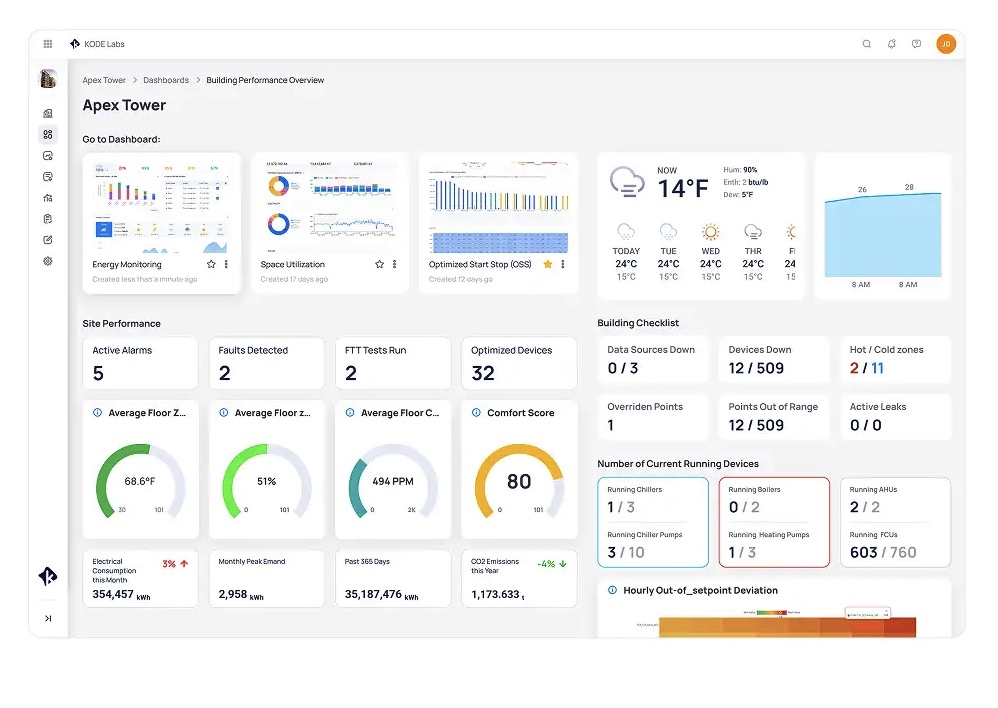
Task: Navigate to Dashboards in the breadcrumb
Action: [x=165, y=80]
